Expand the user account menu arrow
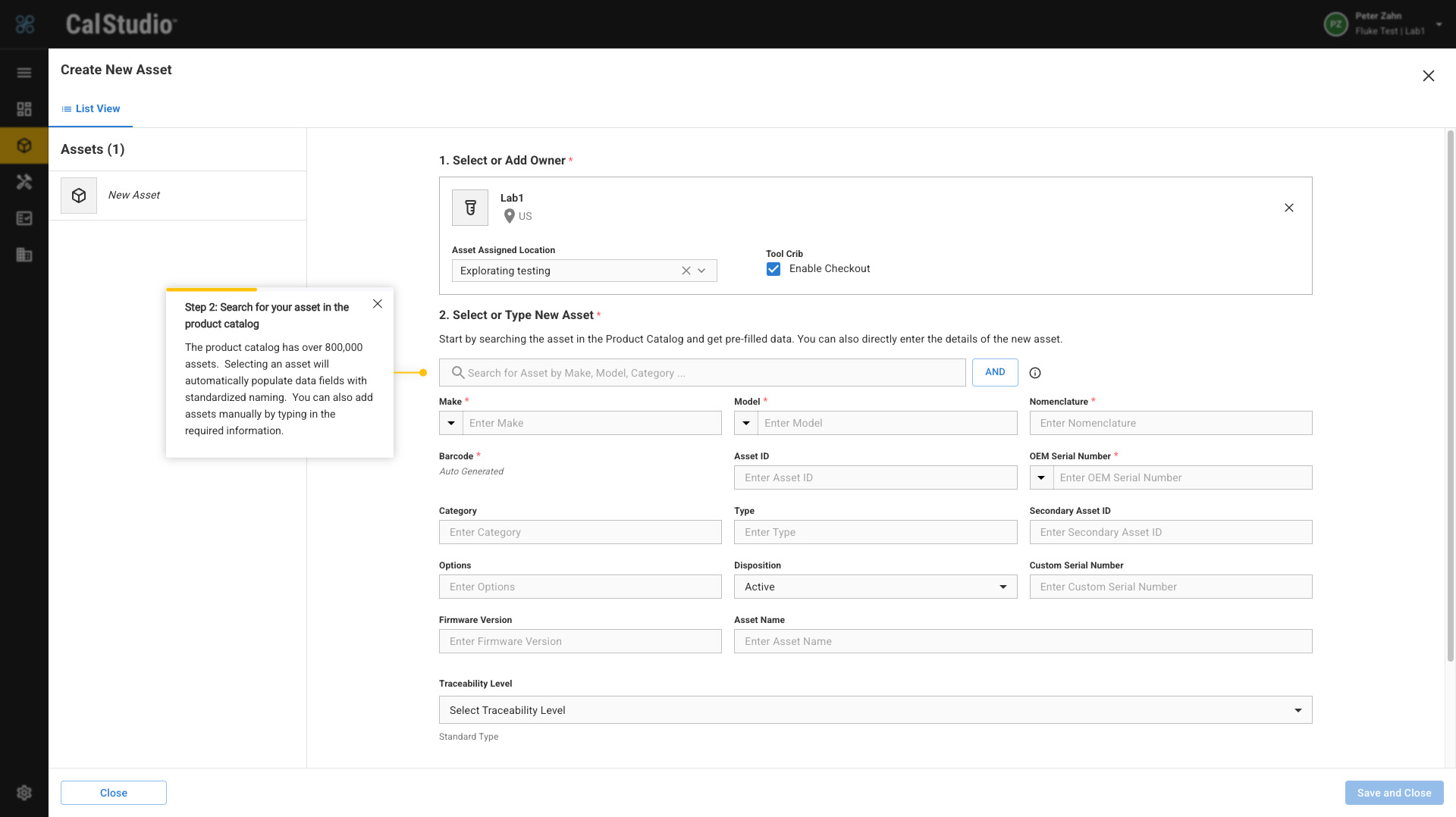Screen dimensions: 1456x817 coord(1439,24)
